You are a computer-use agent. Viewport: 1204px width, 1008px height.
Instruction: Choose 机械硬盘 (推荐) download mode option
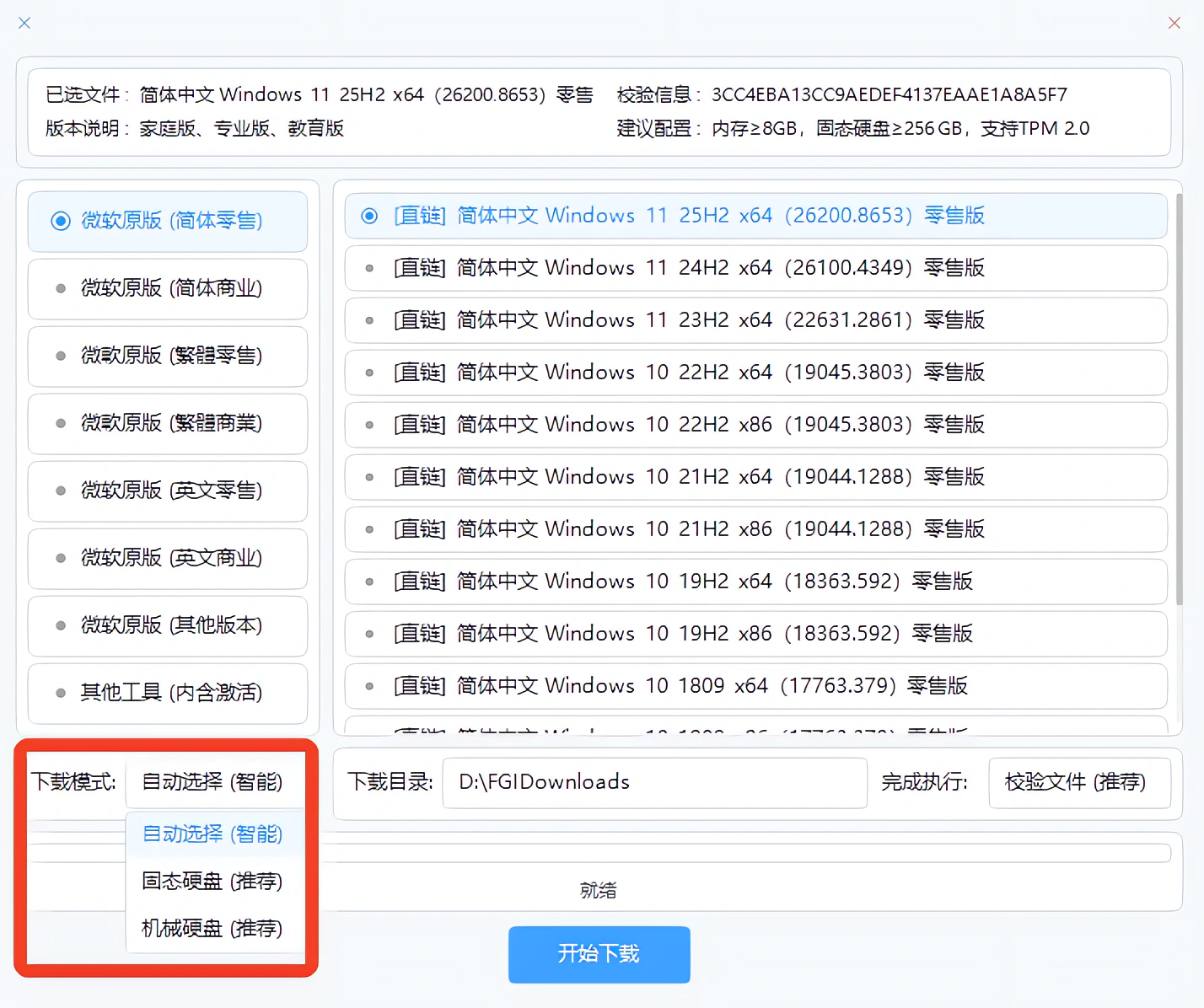click(215, 929)
